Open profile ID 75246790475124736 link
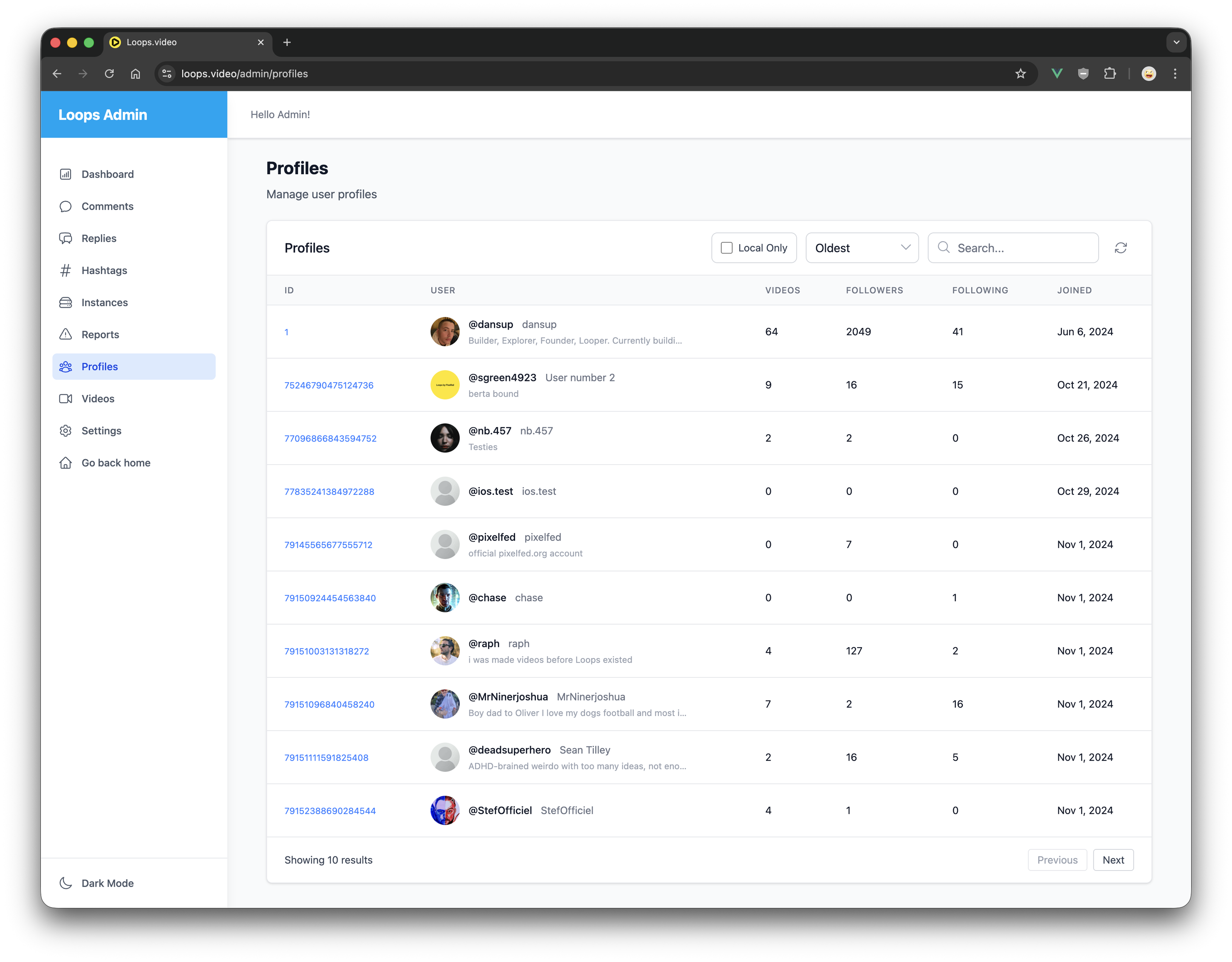Screen dimensions: 1232x962 pyautogui.click(x=329, y=385)
